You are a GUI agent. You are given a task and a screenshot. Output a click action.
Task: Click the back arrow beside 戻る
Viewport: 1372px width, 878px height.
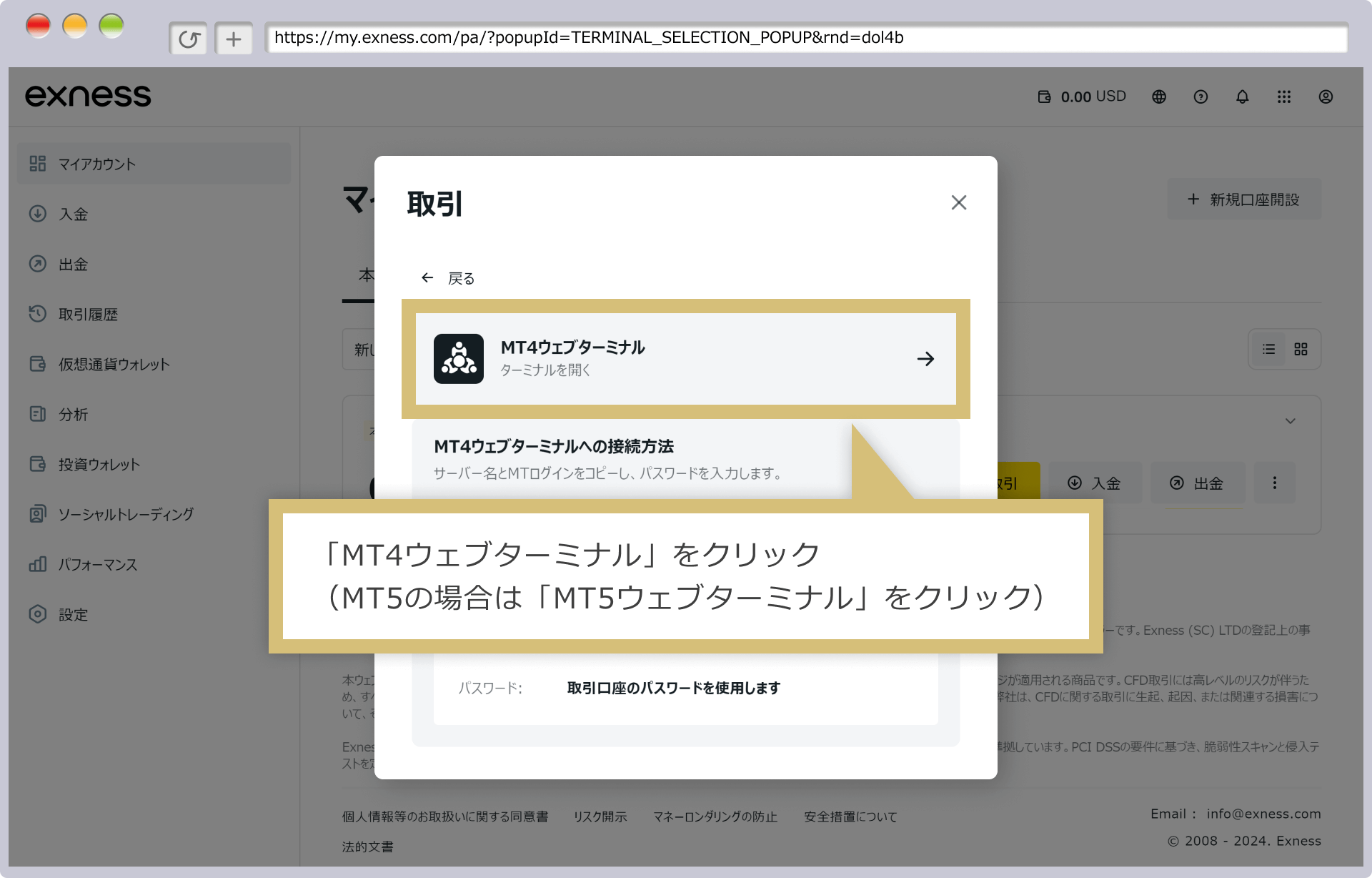427,277
